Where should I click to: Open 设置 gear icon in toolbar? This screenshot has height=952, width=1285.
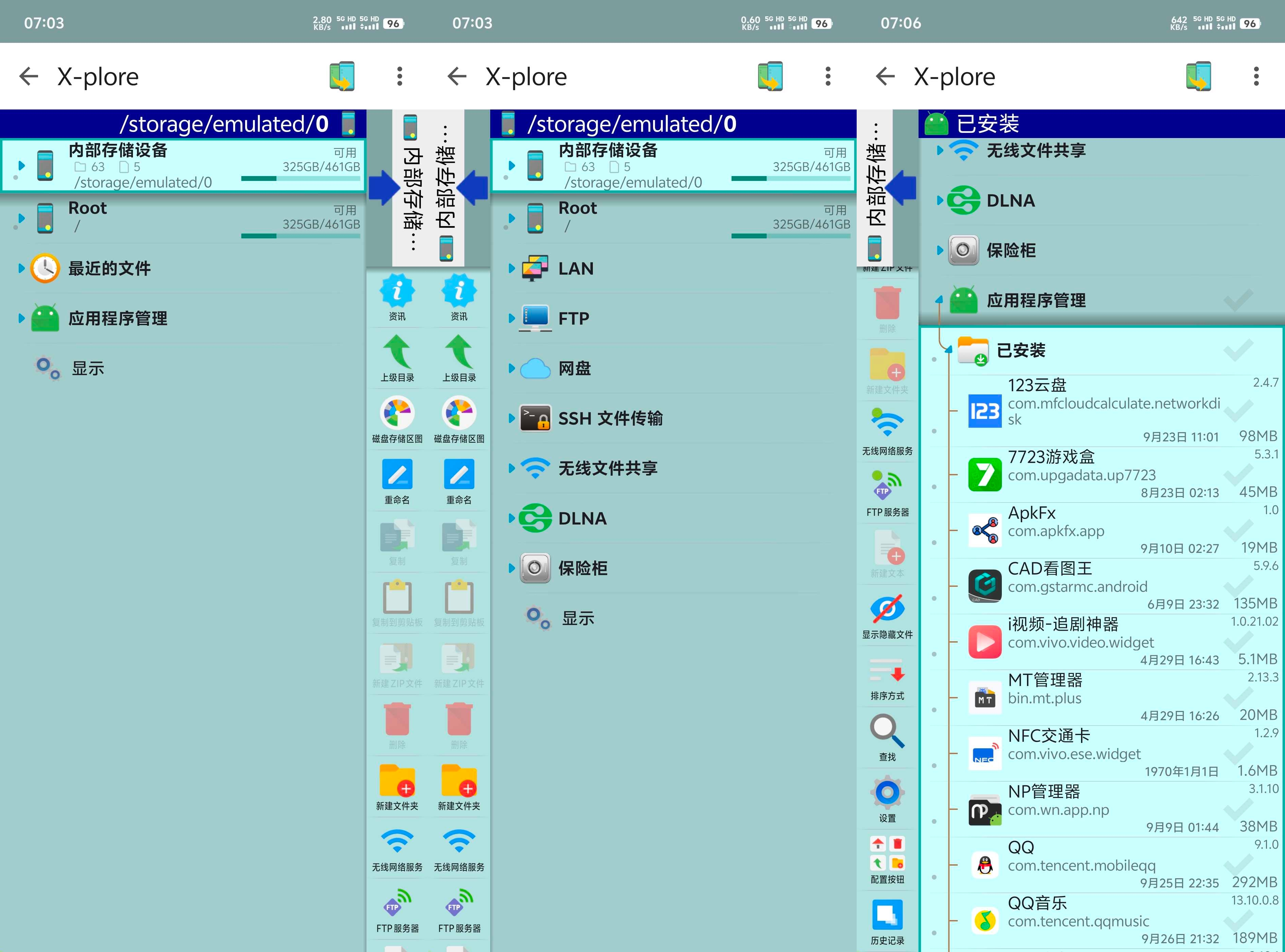tap(887, 793)
